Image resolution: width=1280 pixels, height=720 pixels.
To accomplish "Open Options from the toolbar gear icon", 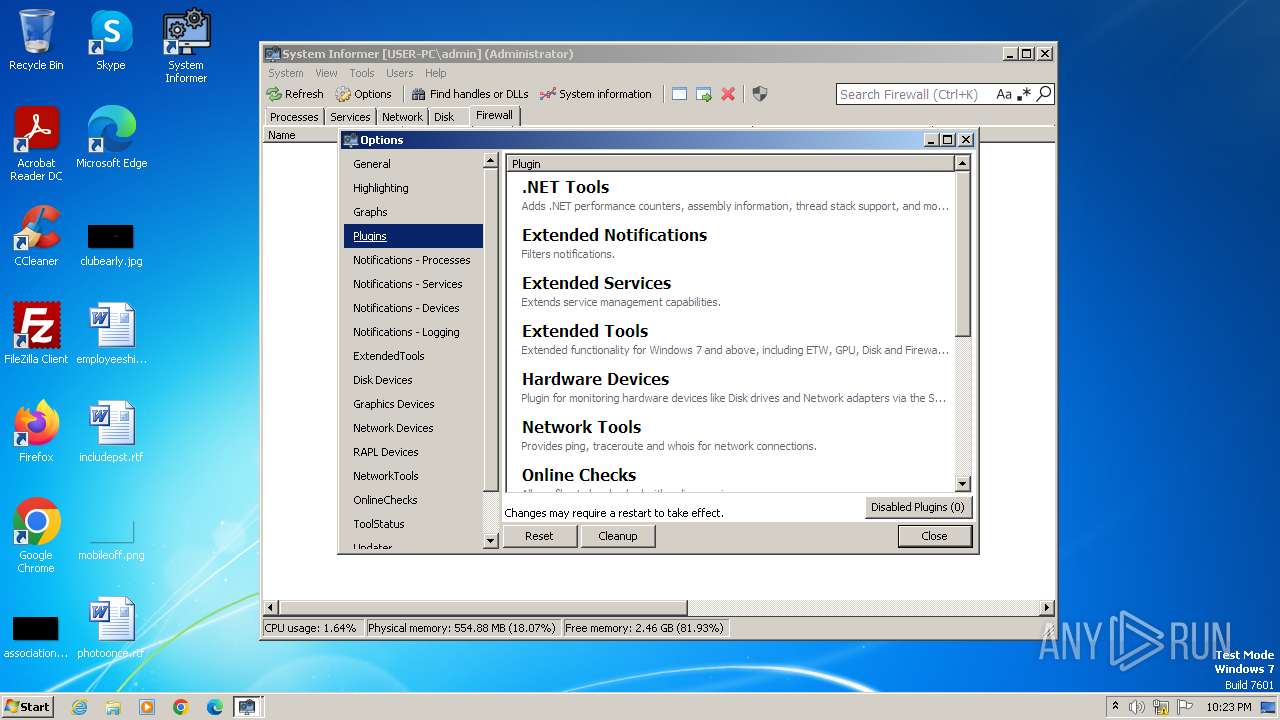I will (363, 94).
